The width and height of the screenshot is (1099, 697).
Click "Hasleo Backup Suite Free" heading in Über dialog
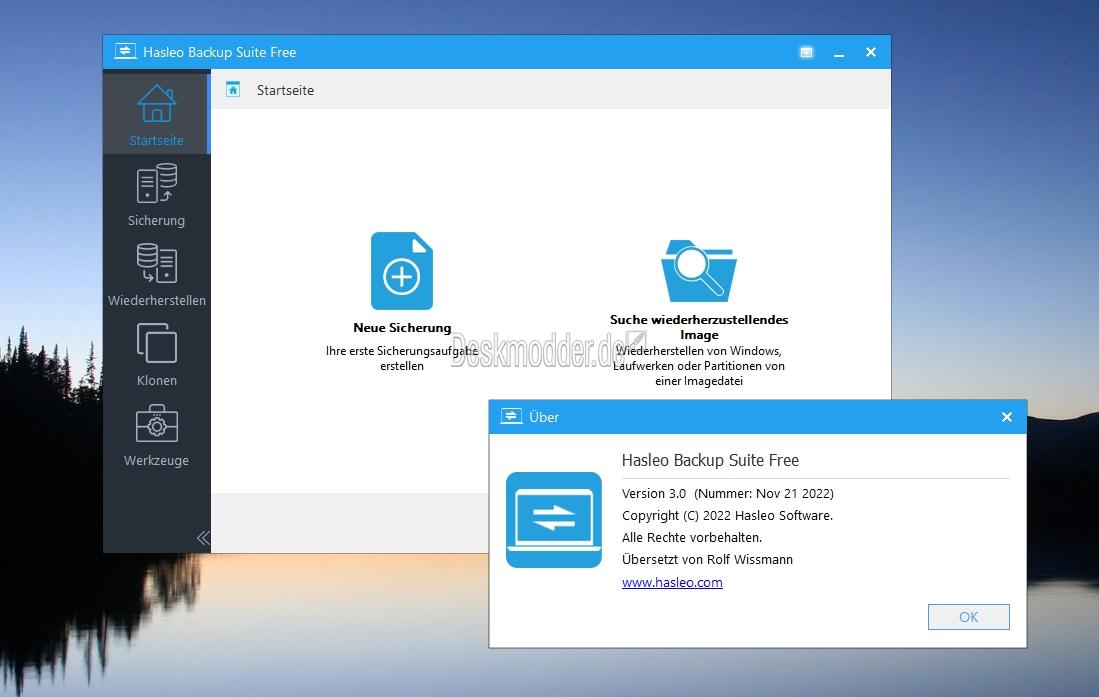710,460
